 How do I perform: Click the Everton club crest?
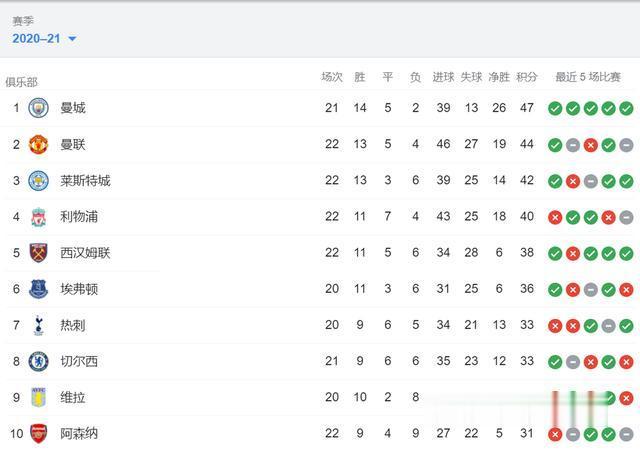pos(38,289)
